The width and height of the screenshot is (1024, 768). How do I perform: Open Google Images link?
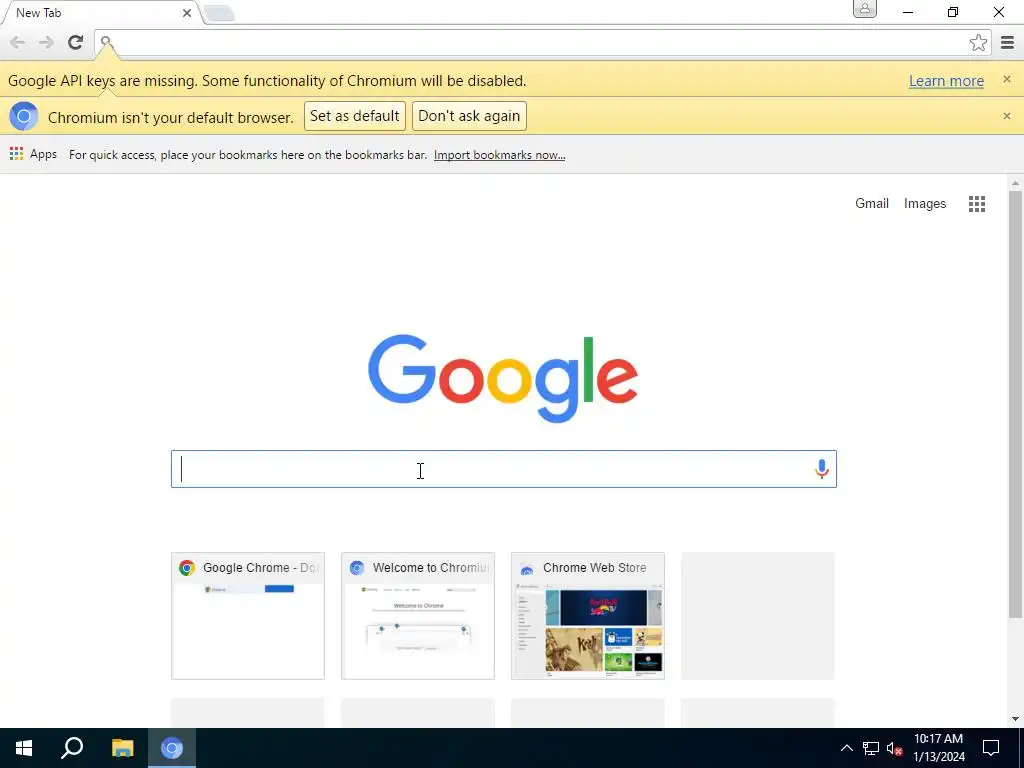point(925,204)
